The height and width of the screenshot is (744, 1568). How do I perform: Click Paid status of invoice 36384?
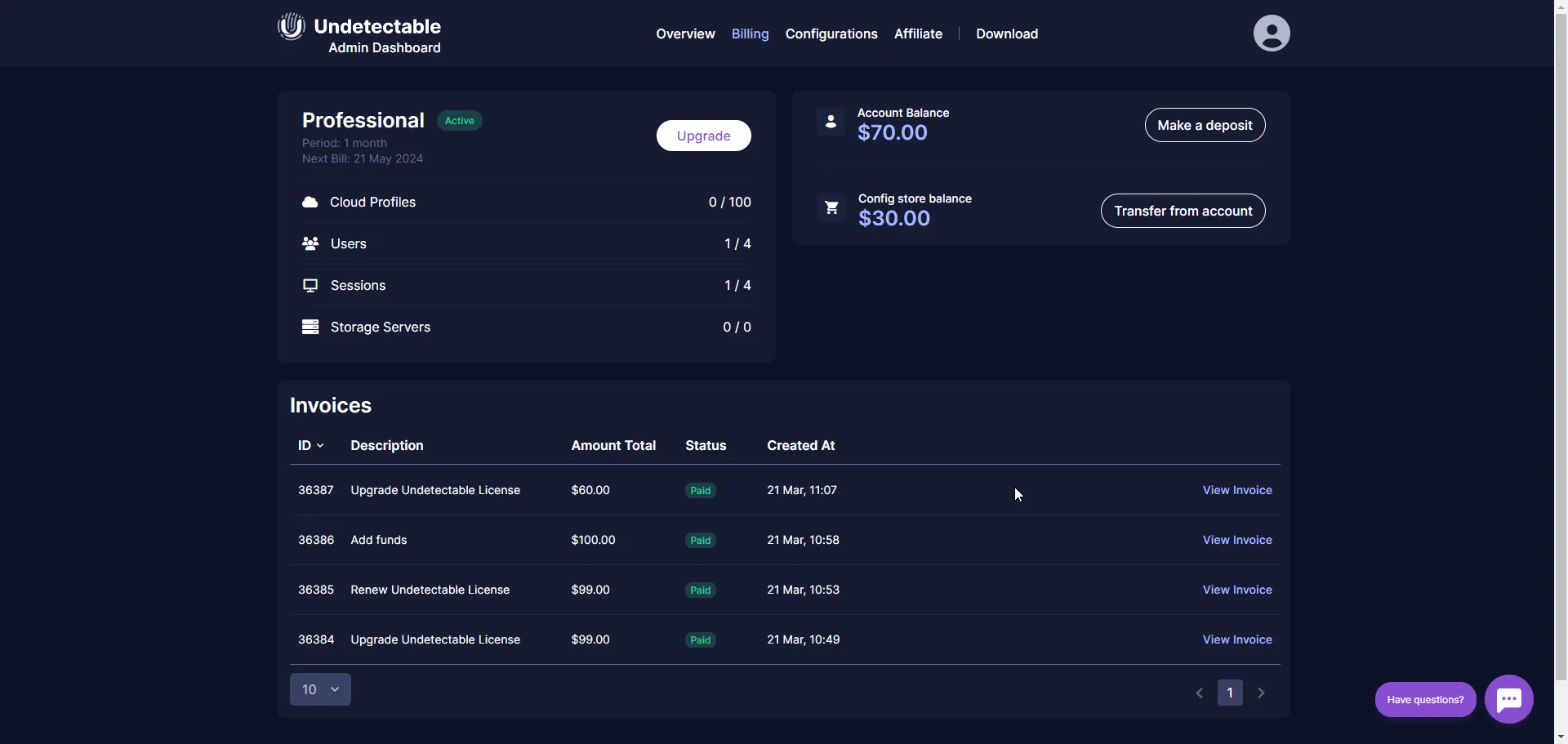coord(701,640)
